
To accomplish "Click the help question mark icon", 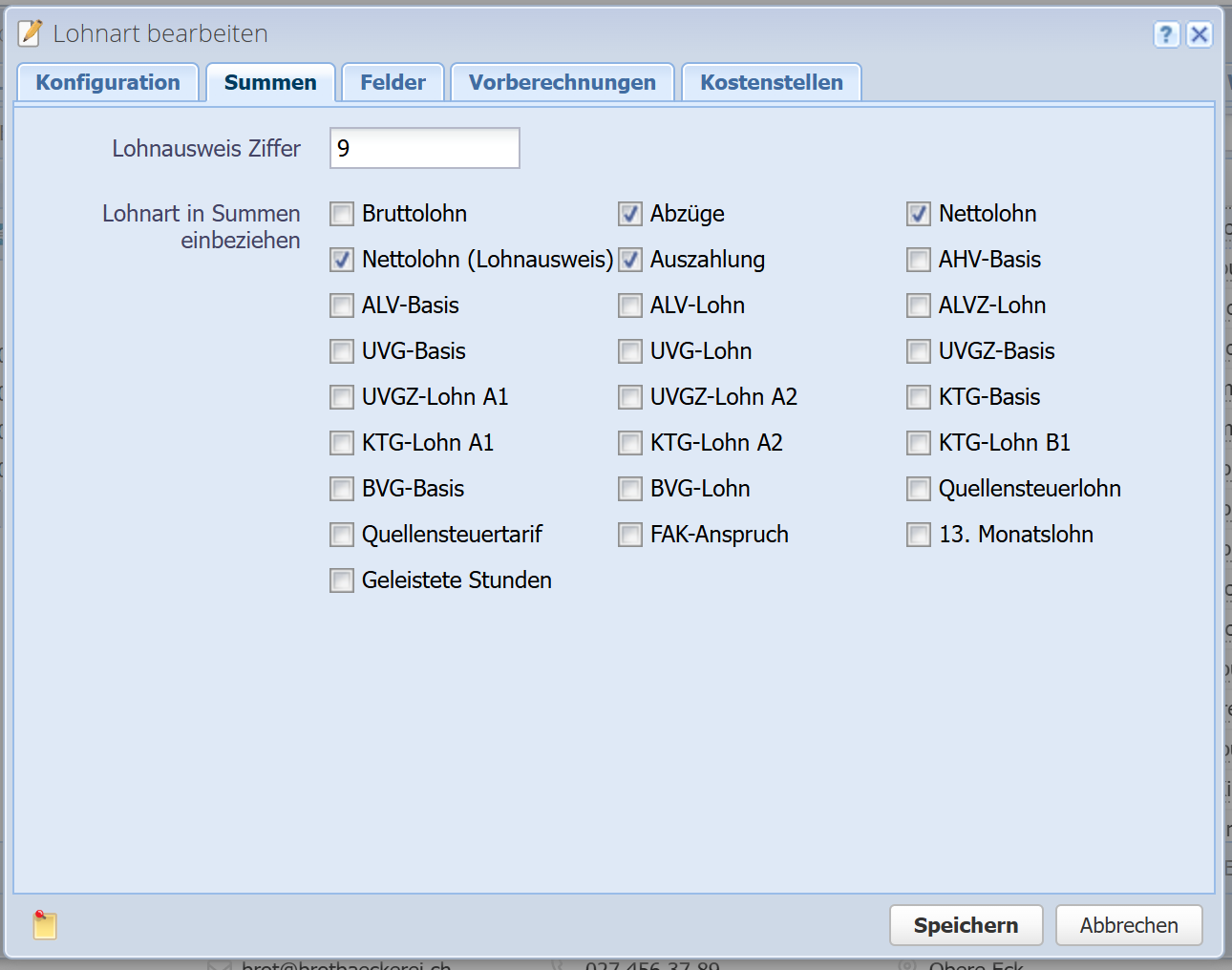I will click(x=1166, y=34).
